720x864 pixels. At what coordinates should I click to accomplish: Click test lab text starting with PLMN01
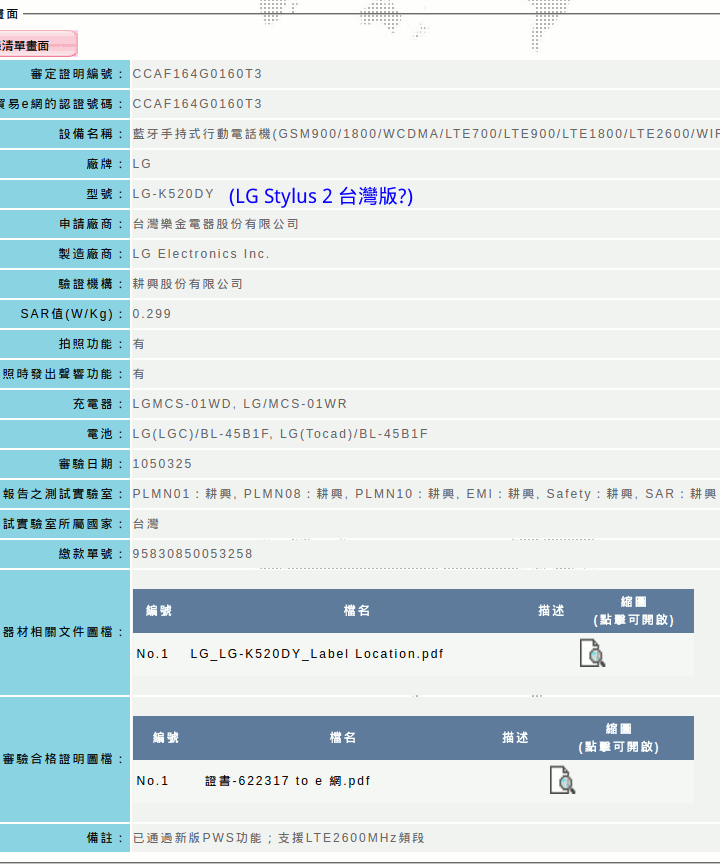[x=424, y=494]
